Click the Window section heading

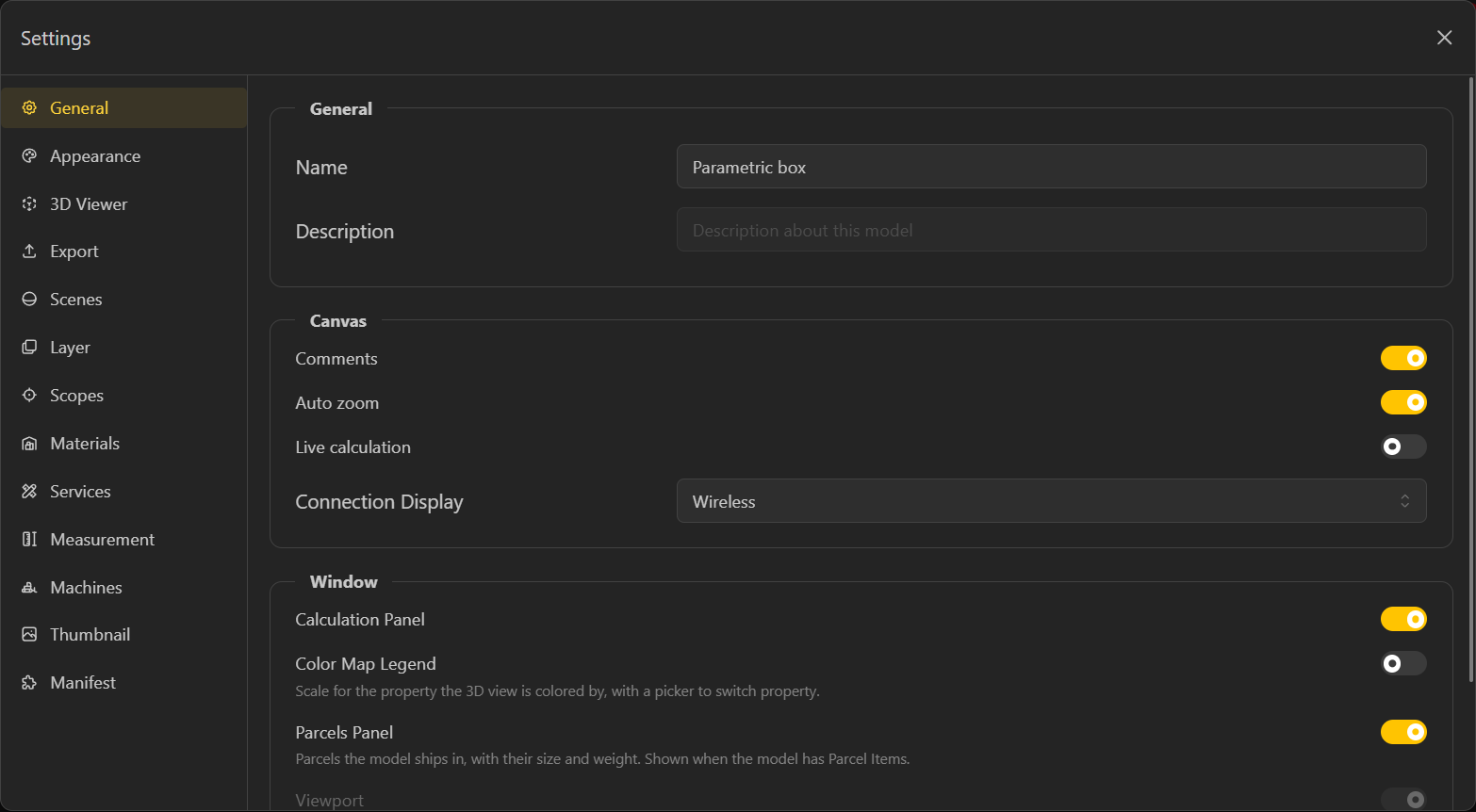point(344,582)
